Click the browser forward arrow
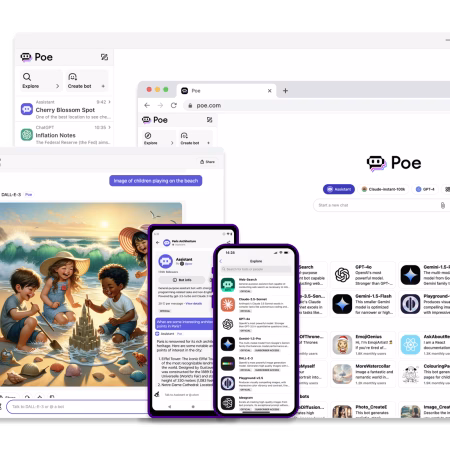The image size is (450, 450). [160, 105]
